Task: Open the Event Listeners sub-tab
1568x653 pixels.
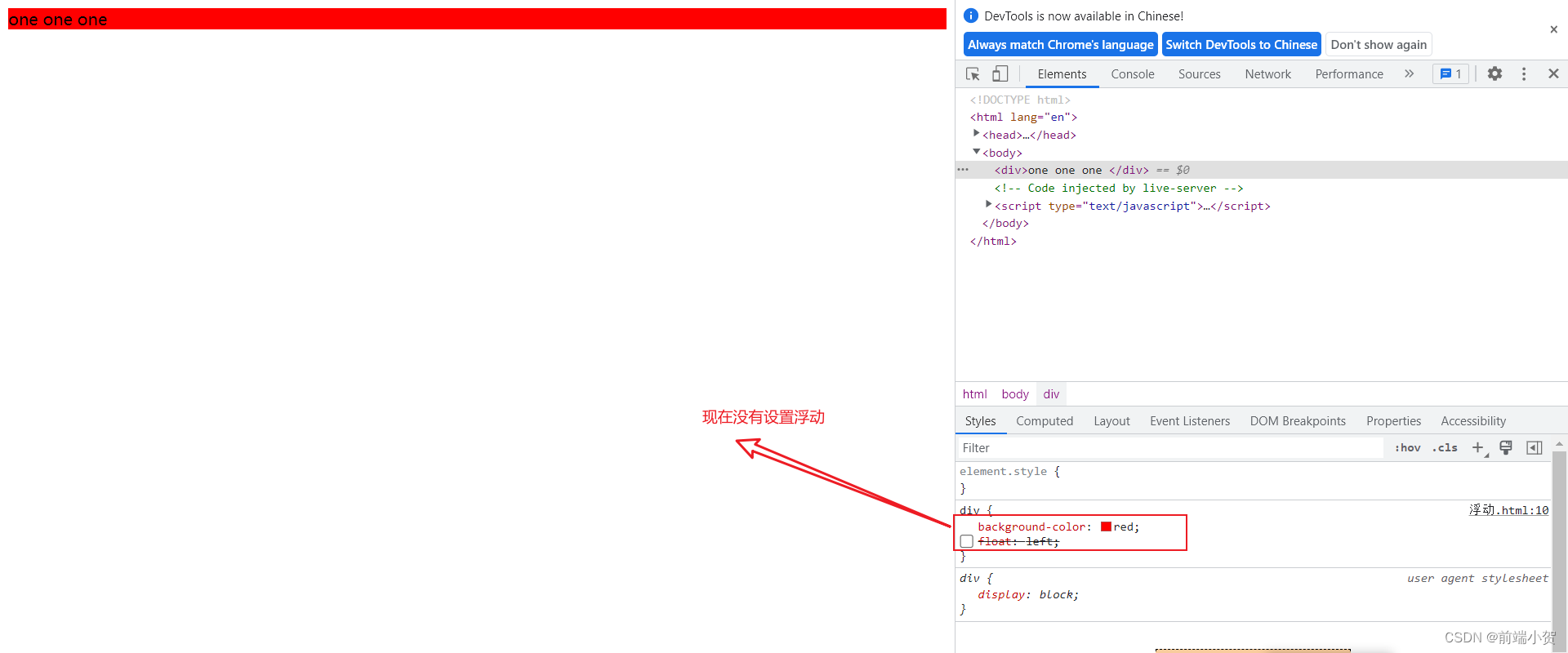Action: 1190,421
